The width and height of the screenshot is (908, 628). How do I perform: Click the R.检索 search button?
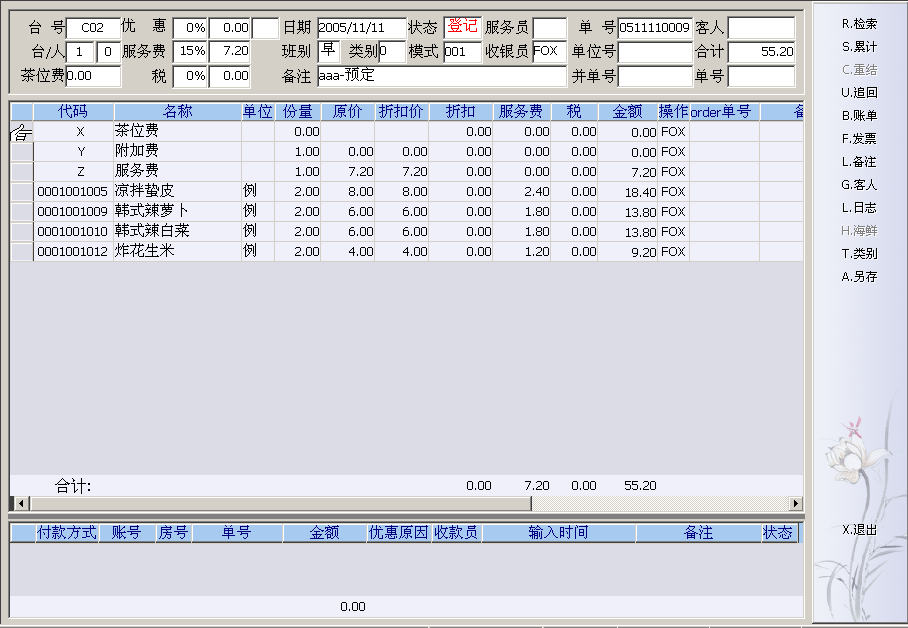[859, 24]
